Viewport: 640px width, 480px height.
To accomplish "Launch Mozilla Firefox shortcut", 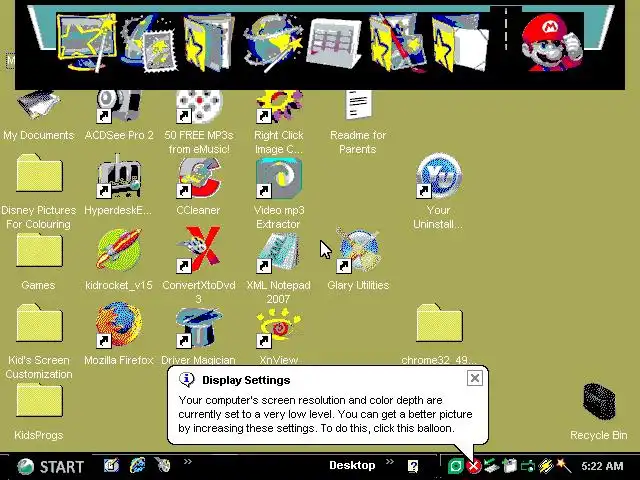I will click(119, 325).
